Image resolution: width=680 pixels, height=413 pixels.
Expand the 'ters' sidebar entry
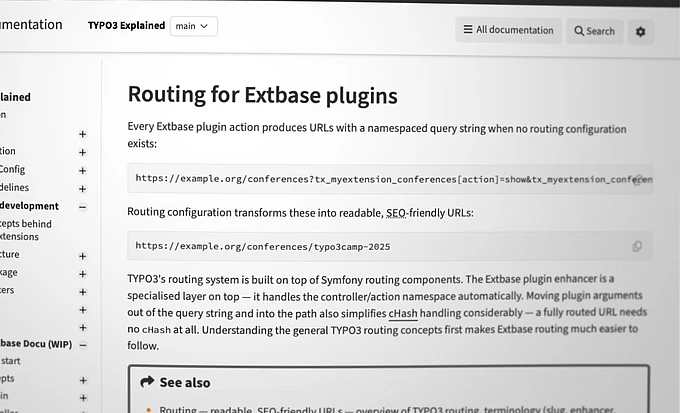pyautogui.click(x=82, y=292)
